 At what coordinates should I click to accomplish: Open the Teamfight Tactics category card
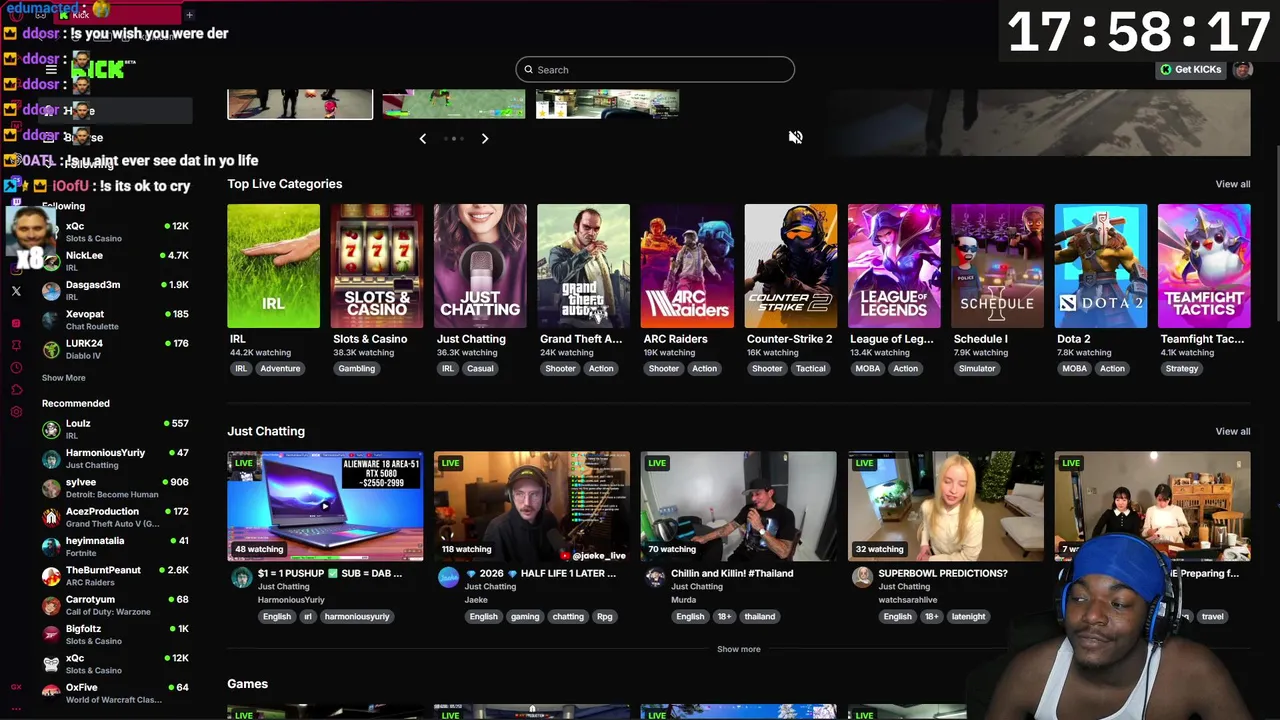[1204, 266]
